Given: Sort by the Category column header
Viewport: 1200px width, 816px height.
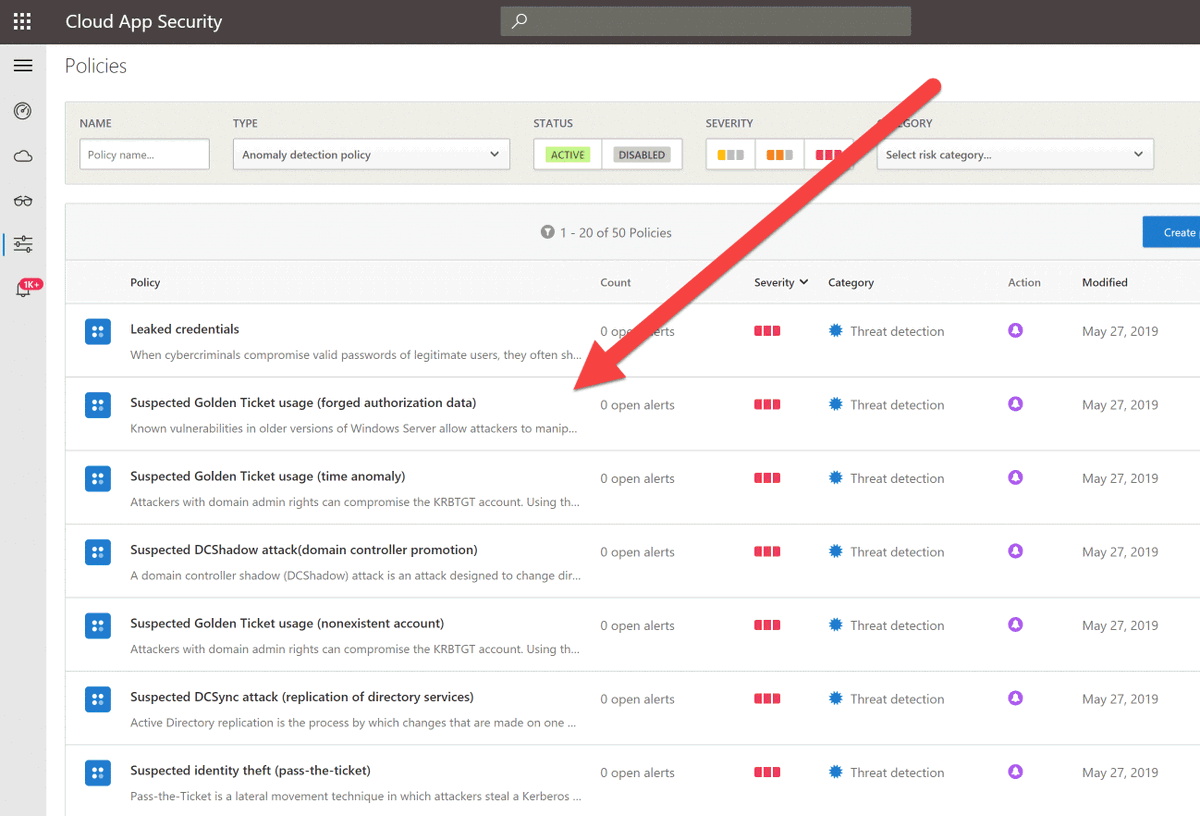Looking at the screenshot, I should [x=851, y=283].
